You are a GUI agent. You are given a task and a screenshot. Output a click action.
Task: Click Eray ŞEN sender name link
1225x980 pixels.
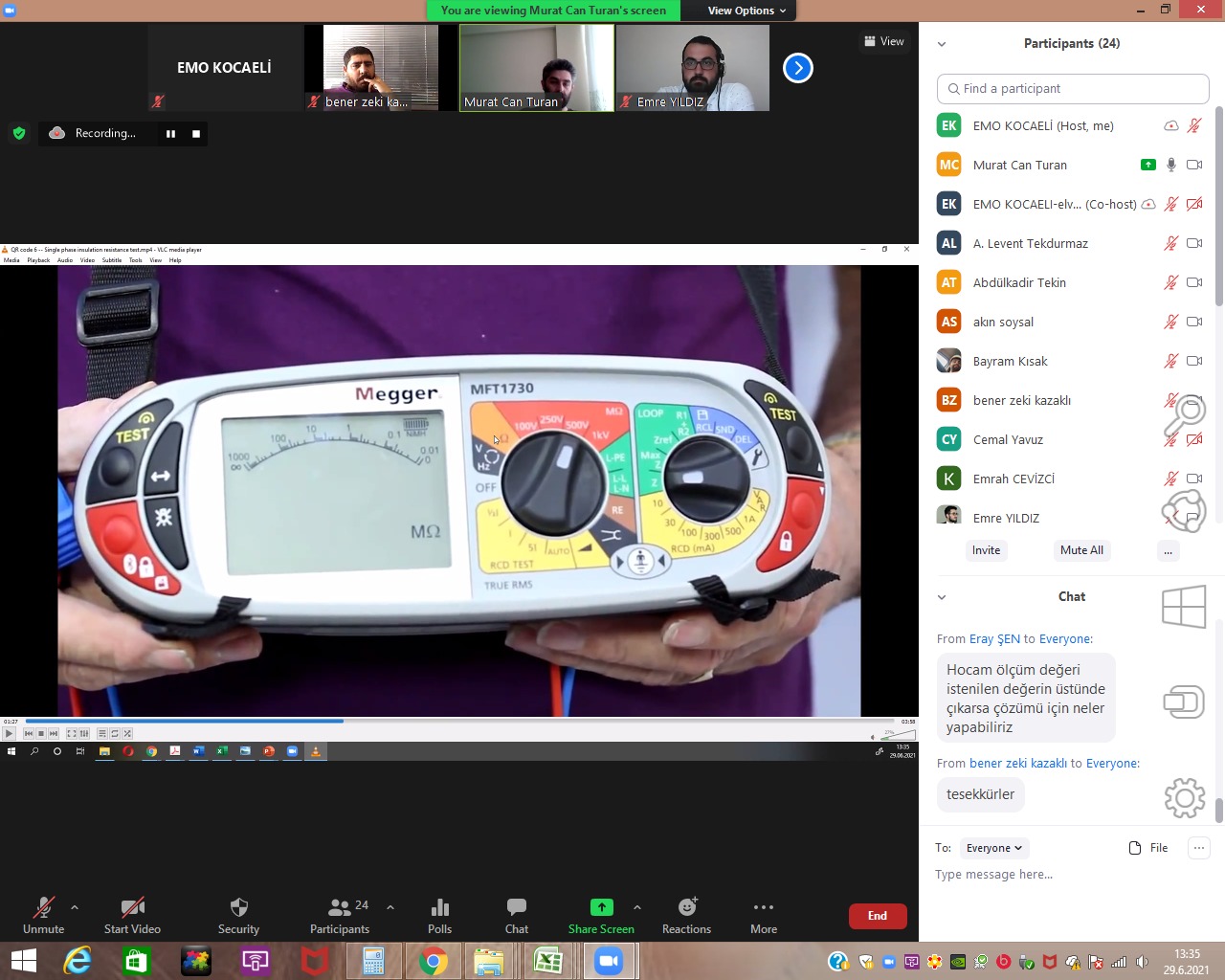[994, 639]
